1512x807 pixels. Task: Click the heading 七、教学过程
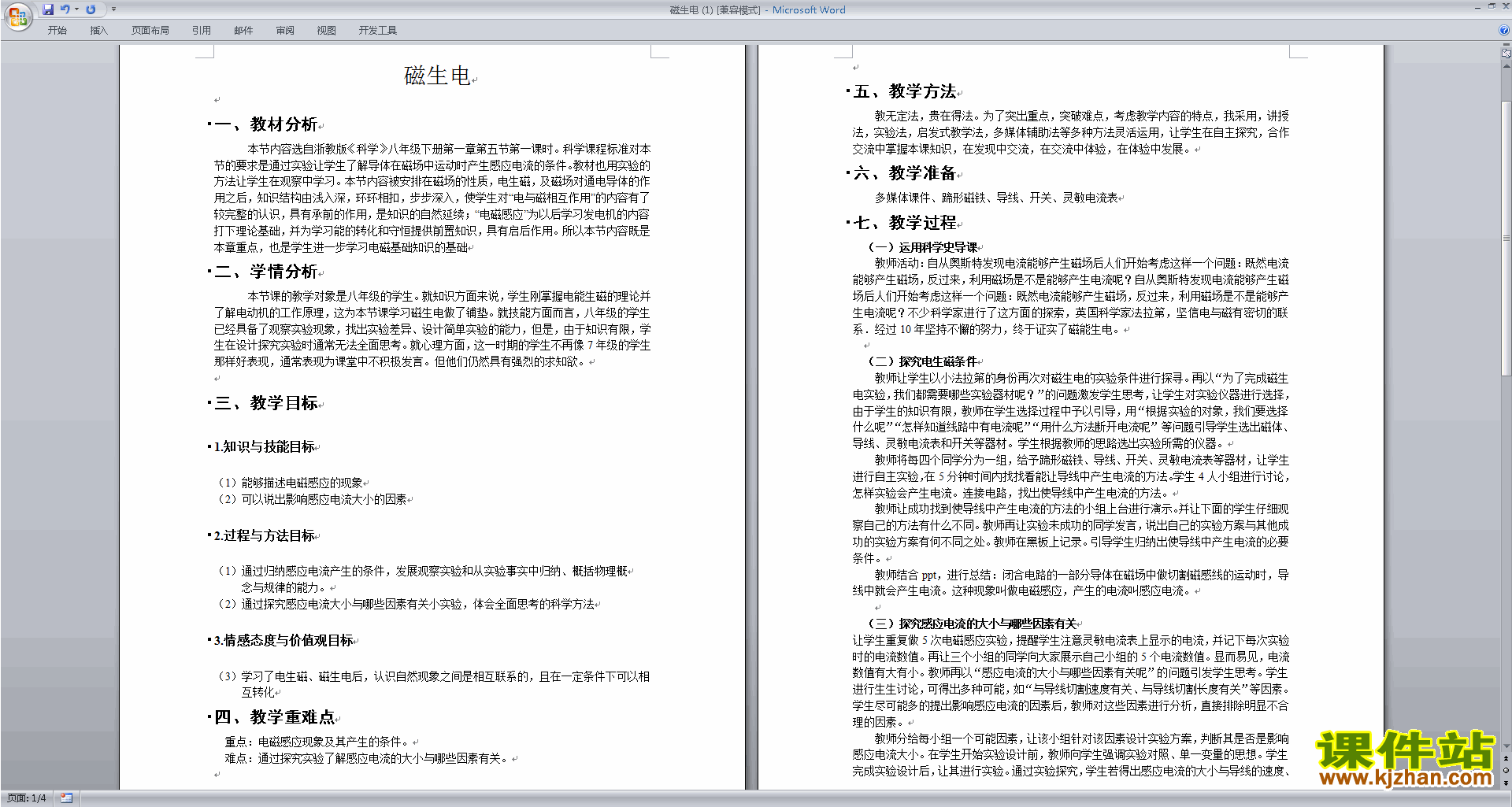pos(905,223)
